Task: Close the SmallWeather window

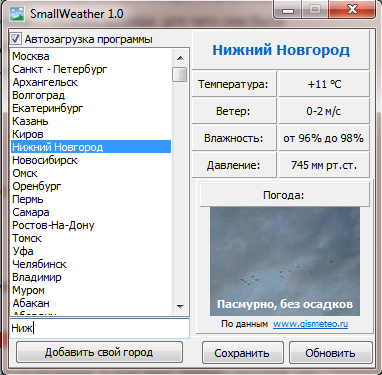Action: (x=352, y=10)
